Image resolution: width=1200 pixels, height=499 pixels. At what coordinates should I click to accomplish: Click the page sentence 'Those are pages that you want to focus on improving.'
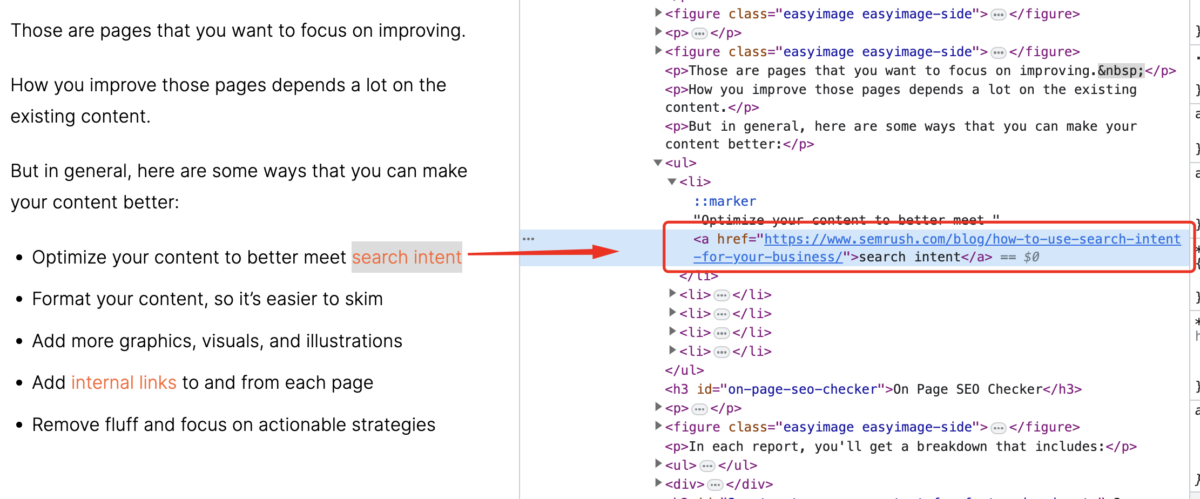(x=238, y=30)
